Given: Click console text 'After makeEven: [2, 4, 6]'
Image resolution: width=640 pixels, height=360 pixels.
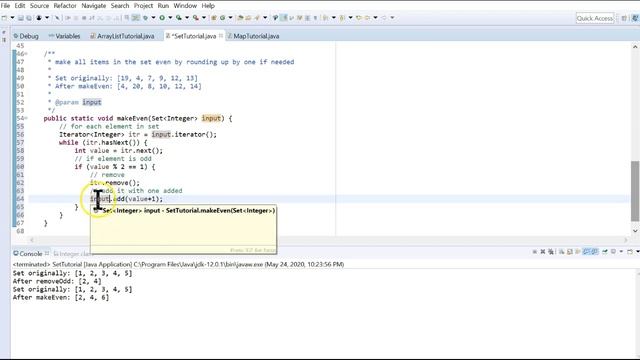Looking at the screenshot, I should [x=61, y=297].
